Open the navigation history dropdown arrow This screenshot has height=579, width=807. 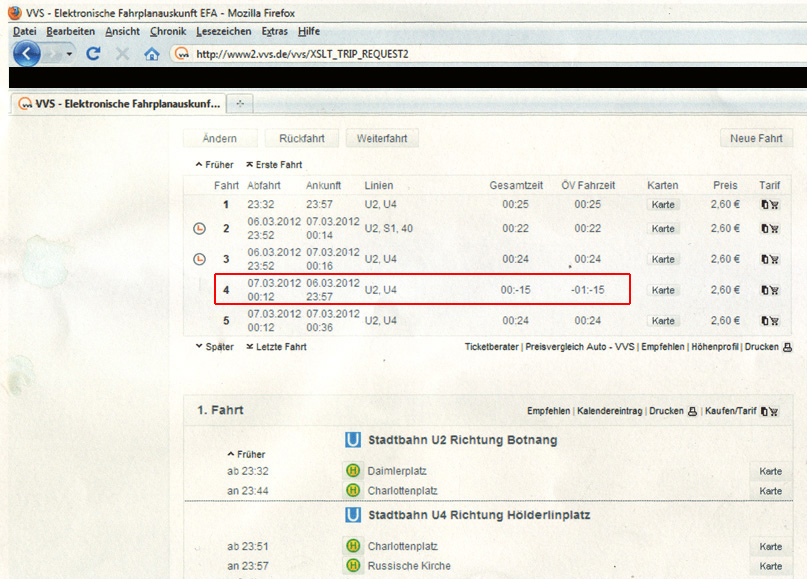point(69,54)
